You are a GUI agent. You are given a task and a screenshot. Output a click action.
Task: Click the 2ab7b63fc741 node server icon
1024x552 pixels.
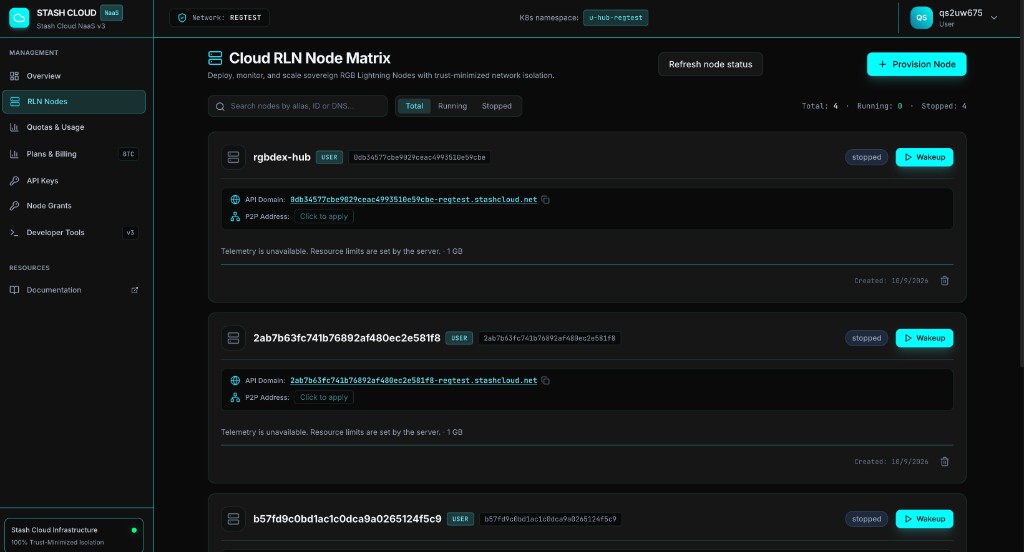(233, 338)
